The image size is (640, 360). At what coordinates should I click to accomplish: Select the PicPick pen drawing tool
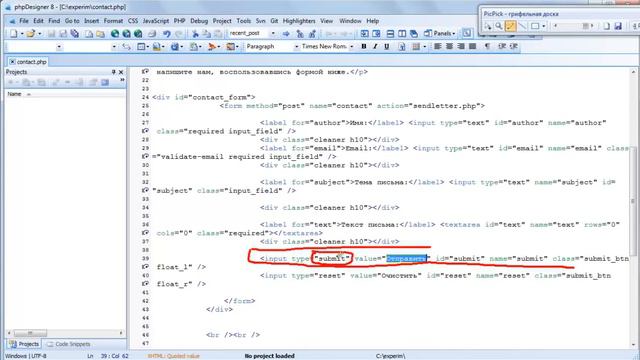pos(510,26)
